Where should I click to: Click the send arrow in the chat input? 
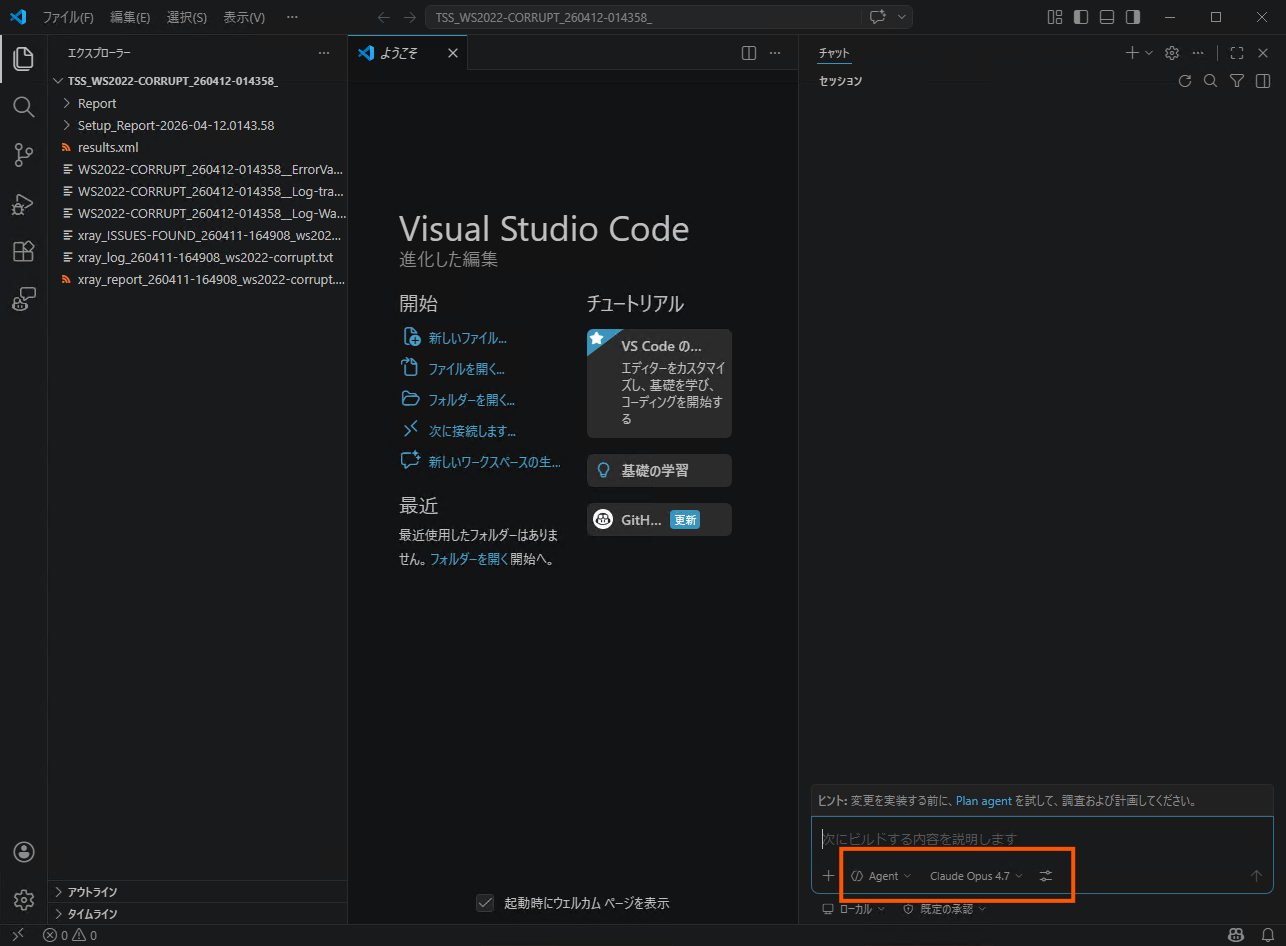click(x=1257, y=876)
